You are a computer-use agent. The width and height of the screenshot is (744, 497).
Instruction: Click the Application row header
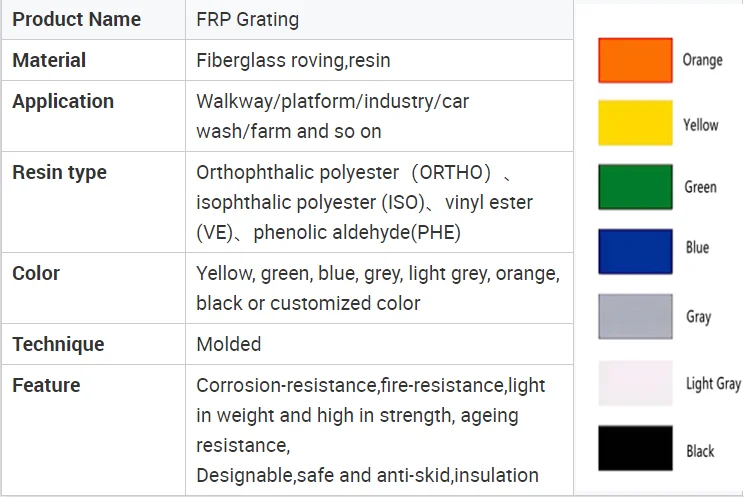point(63,101)
